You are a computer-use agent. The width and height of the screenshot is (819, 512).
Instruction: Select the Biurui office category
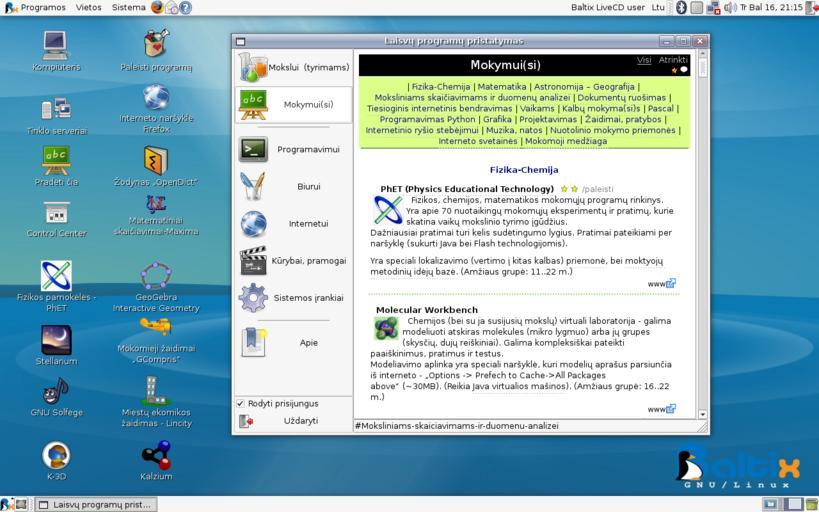pyautogui.click(x=293, y=187)
